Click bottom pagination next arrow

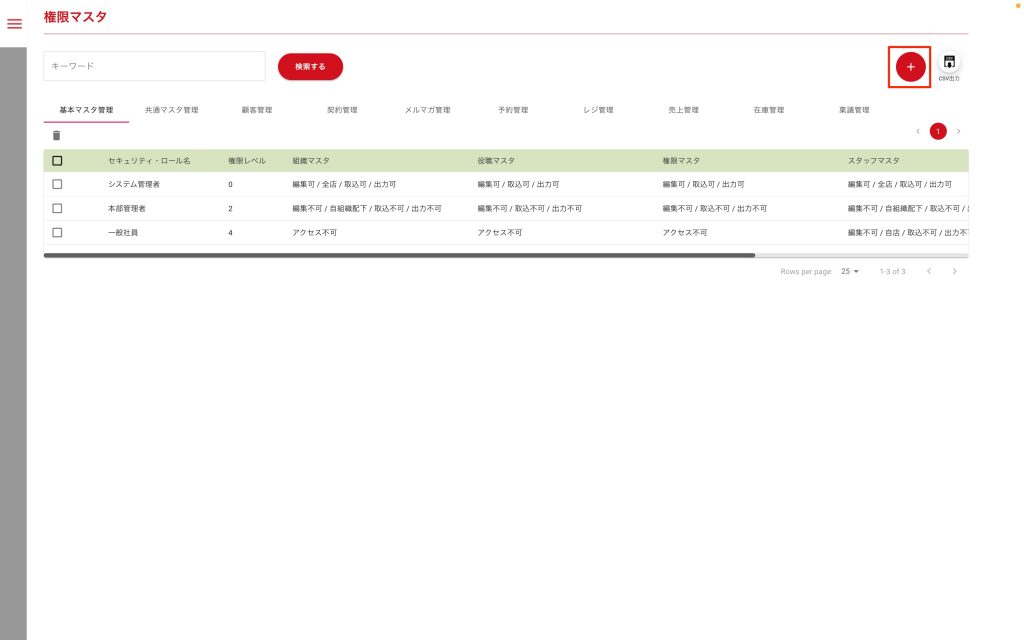coord(954,271)
